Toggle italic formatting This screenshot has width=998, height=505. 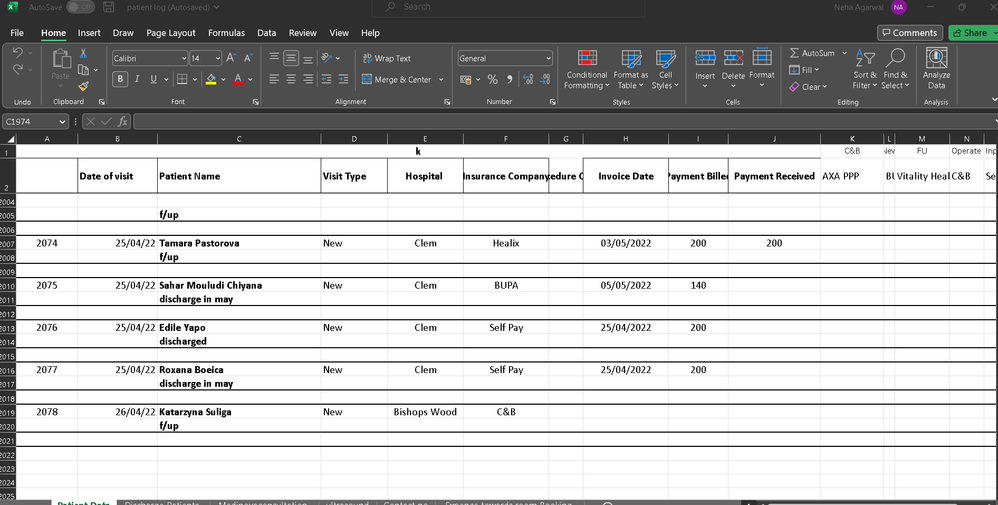pyautogui.click(x=138, y=79)
